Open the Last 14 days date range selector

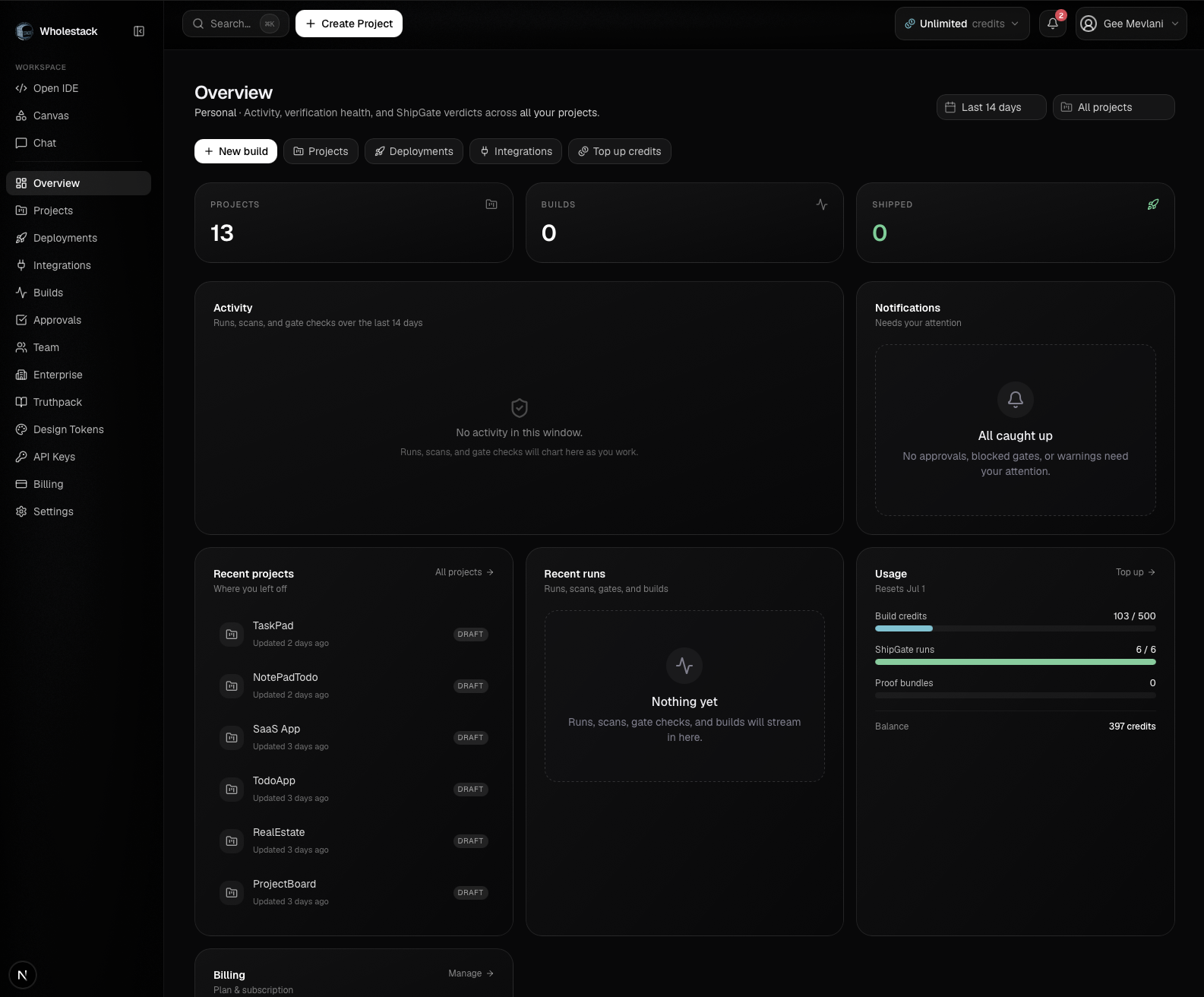click(x=991, y=107)
